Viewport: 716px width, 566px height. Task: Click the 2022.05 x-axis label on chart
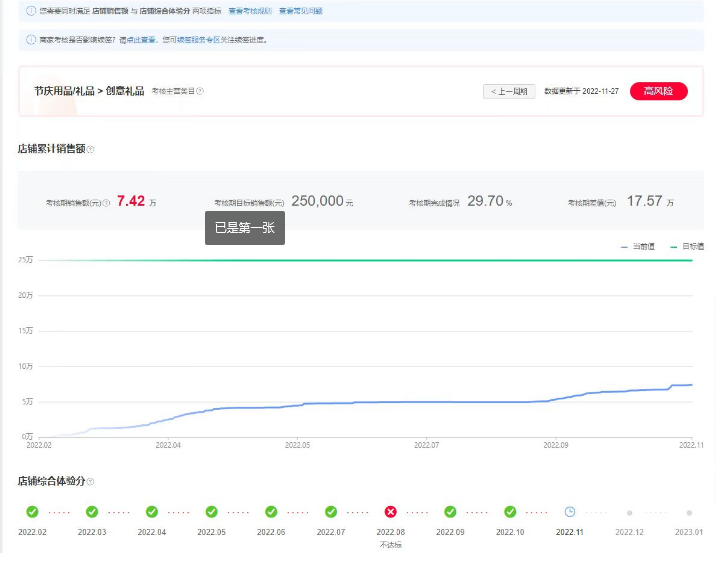tap(297, 445)
